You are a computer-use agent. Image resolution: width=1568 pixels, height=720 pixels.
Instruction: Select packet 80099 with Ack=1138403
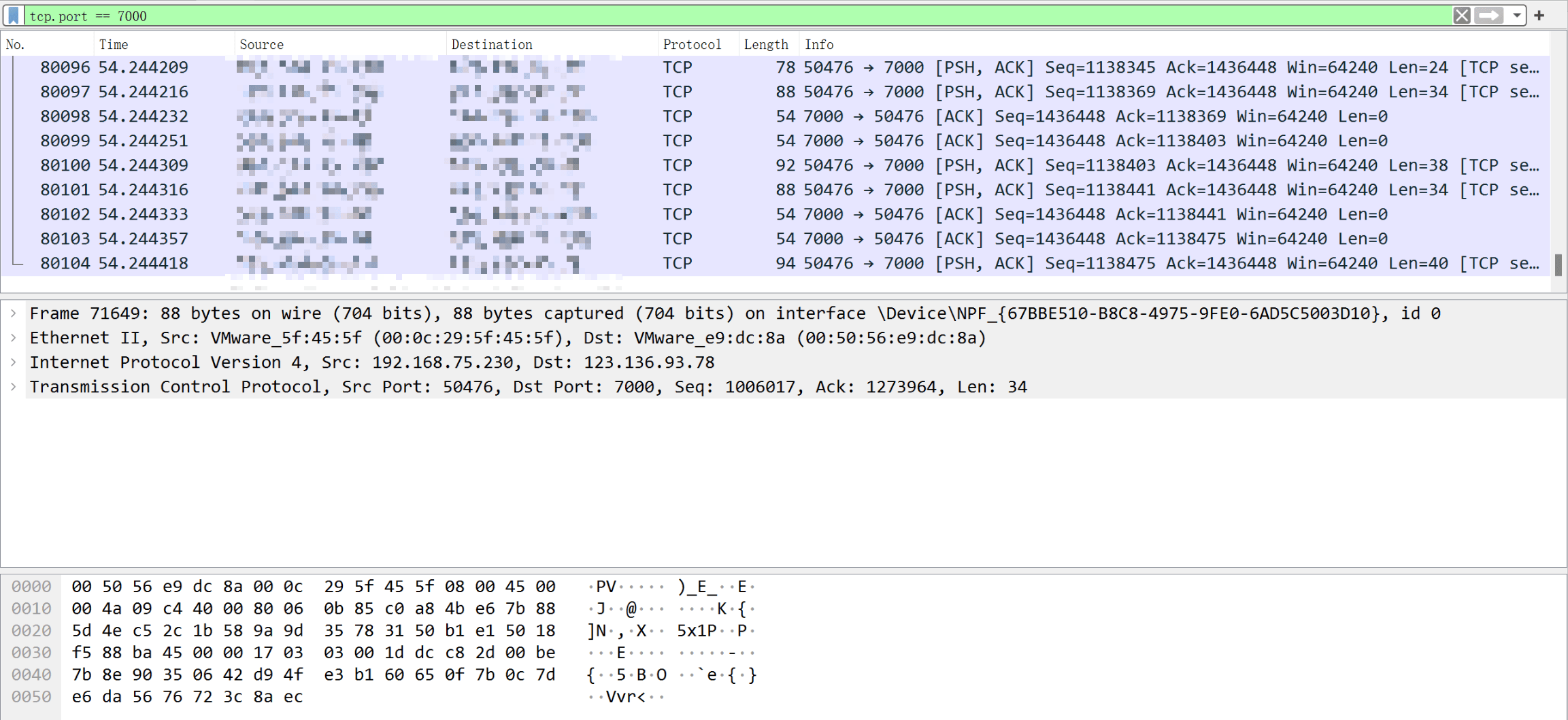click(775, 141)
